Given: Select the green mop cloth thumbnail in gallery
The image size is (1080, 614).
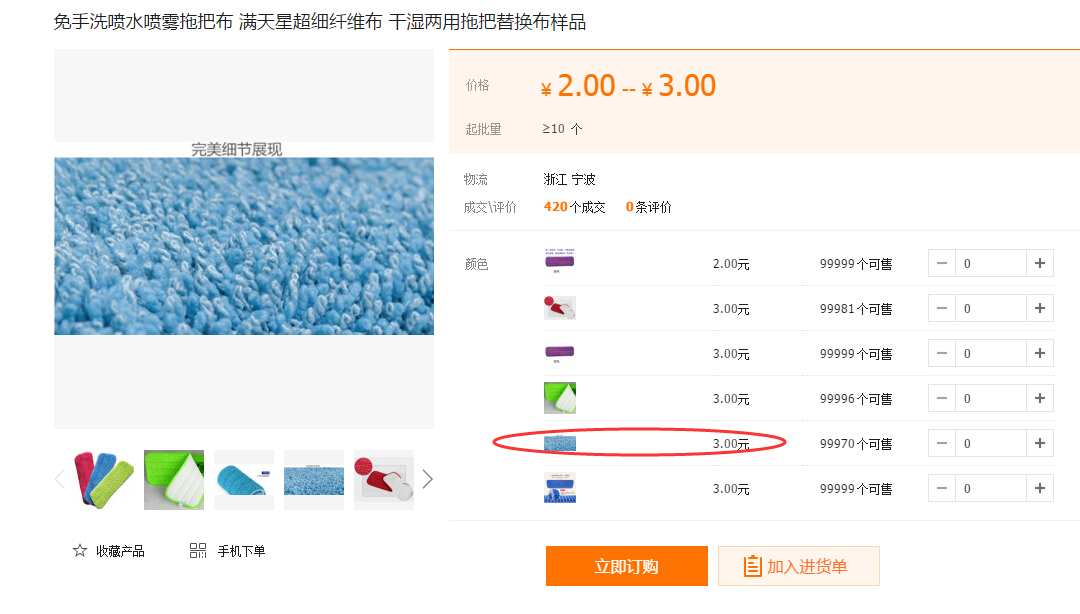Looking at the screenshot, I should (174, 480).
